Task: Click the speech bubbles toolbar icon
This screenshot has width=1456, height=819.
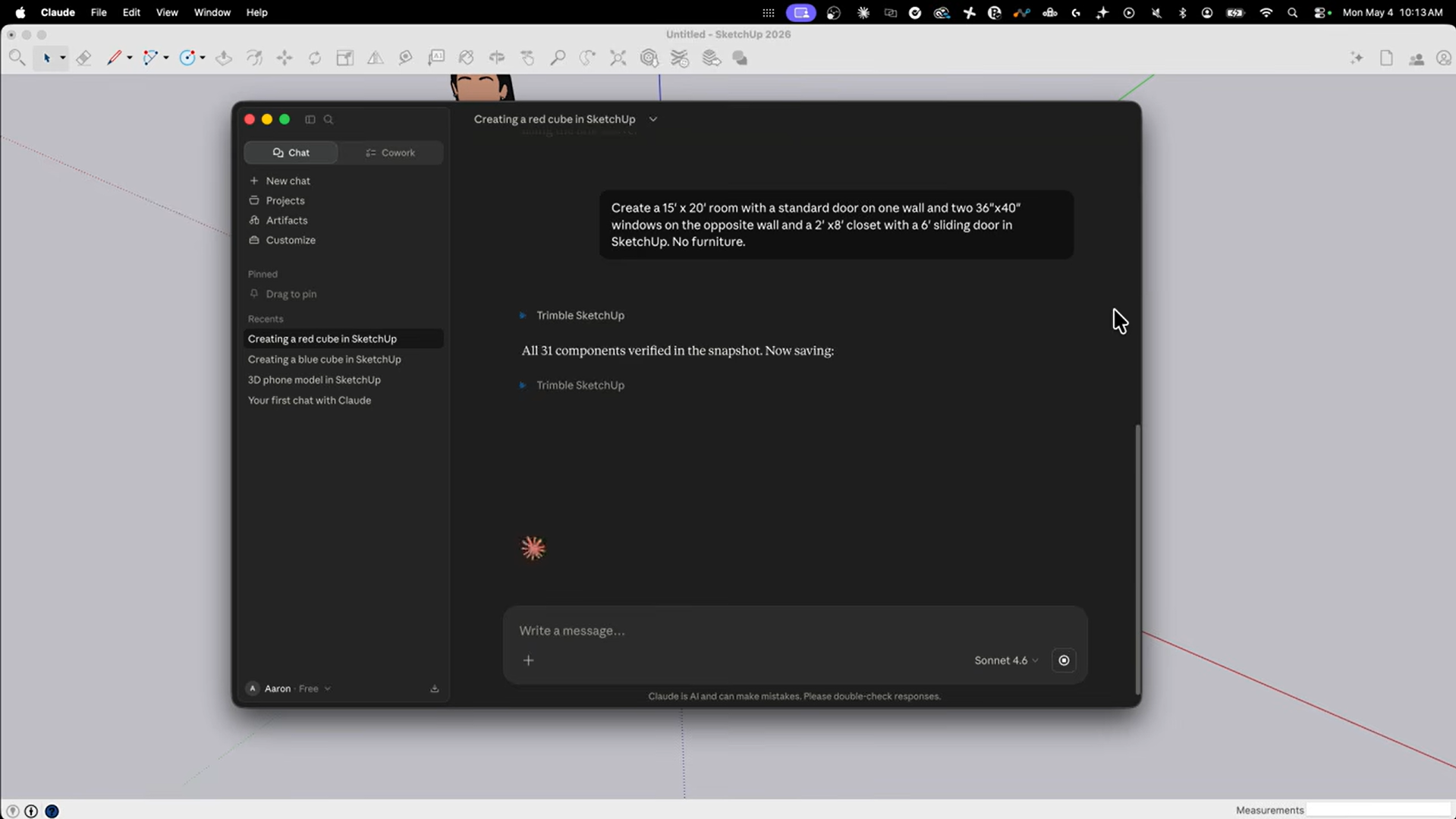Action: pos(741,58)
